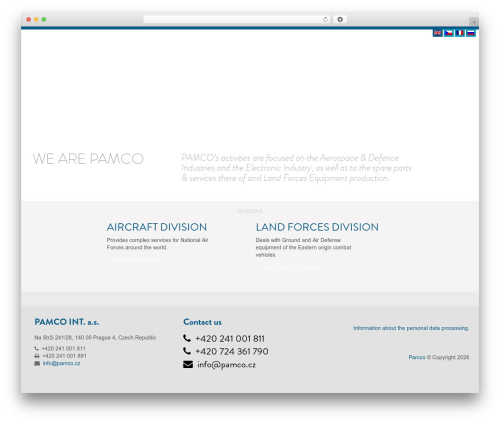Click the small phone icon in address block

[x=37, y=349]
